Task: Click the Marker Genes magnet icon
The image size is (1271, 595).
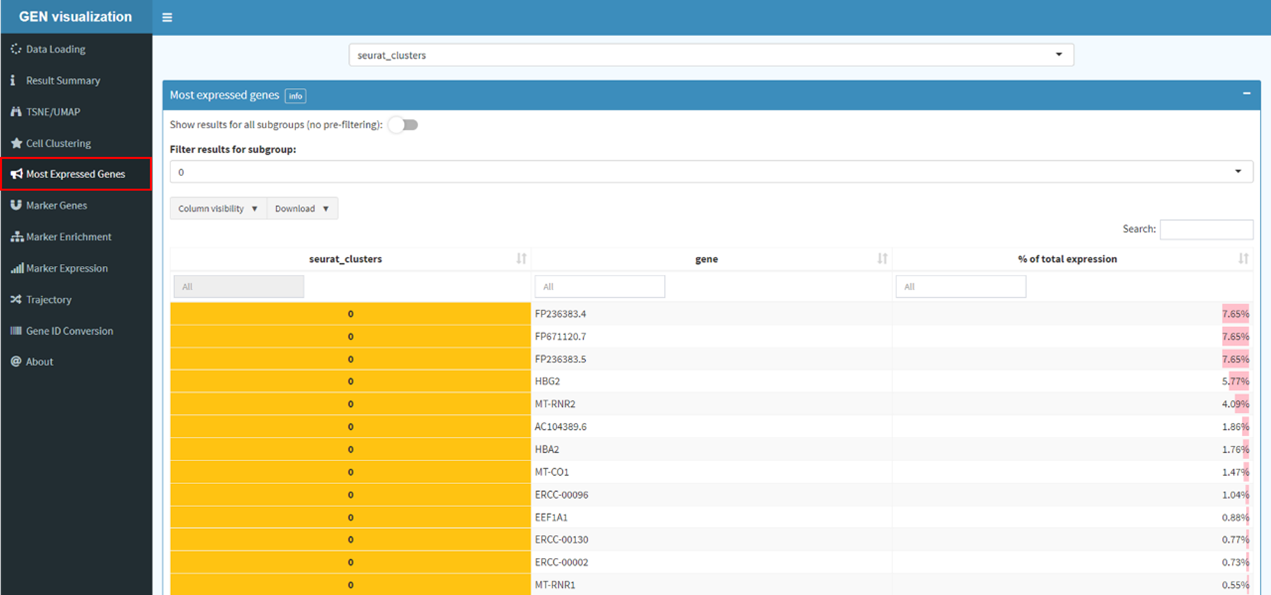Action: coord(16,205)
